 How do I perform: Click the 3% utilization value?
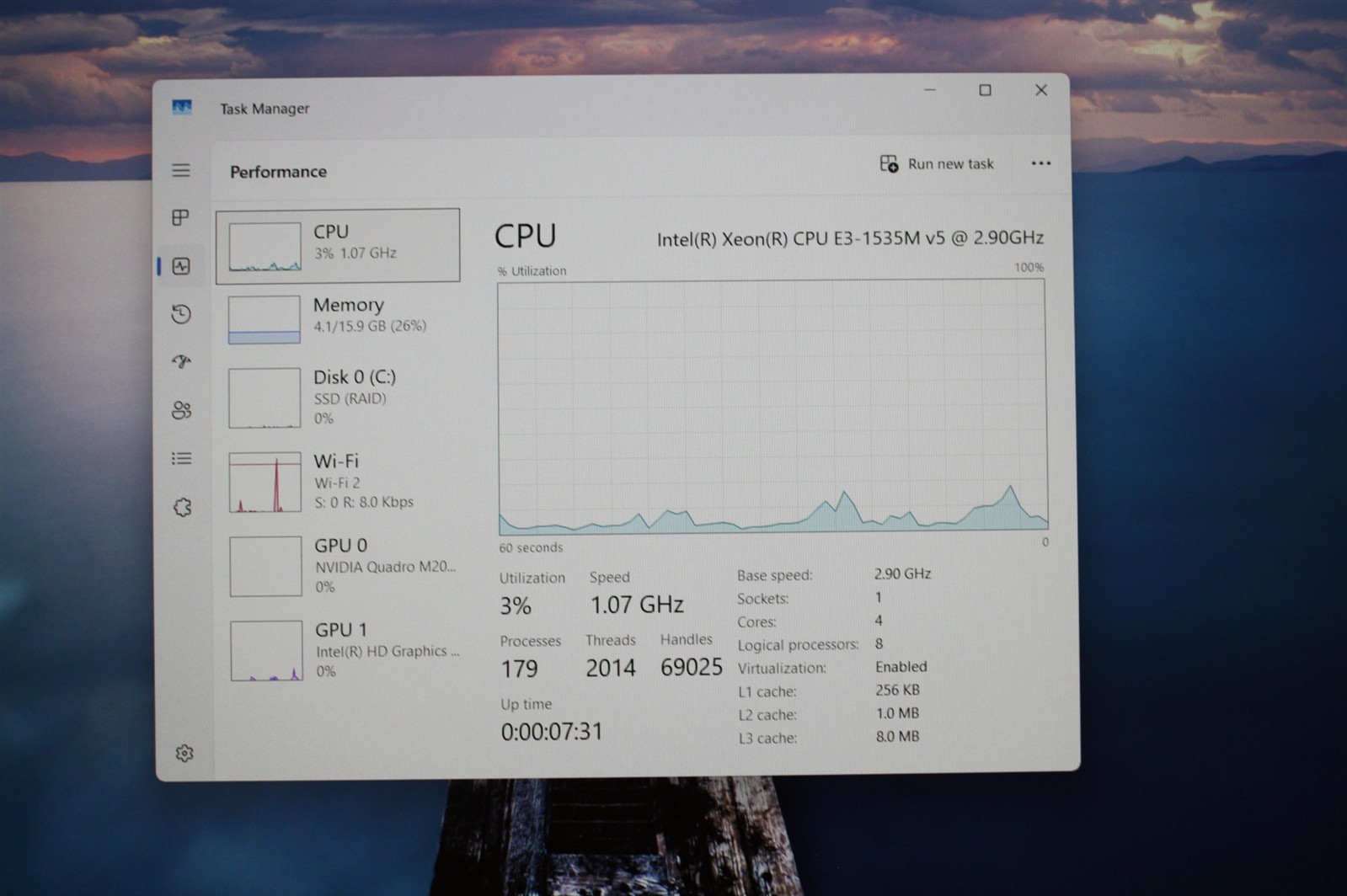click(x=516, y=605)
